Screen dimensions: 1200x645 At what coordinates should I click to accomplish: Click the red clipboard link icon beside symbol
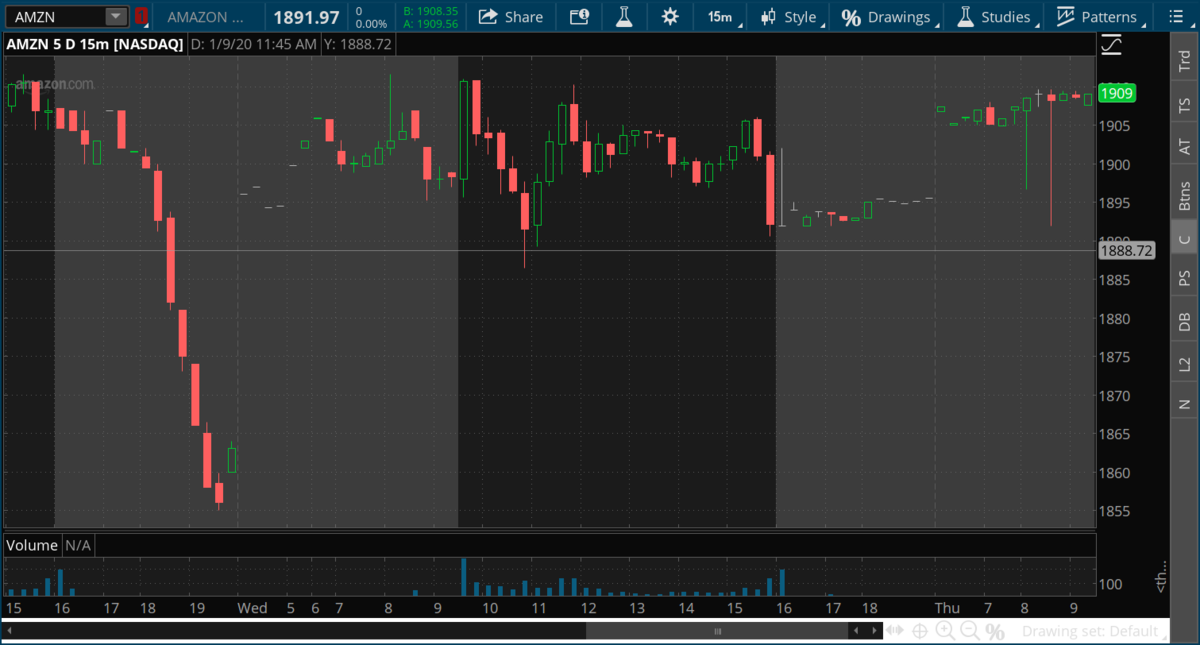[x=141, y=16]
